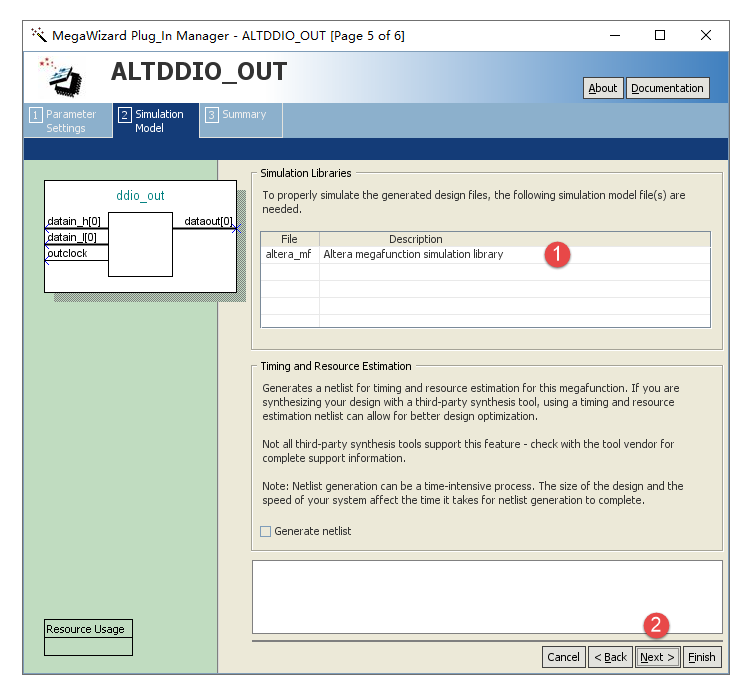Minimize the MegaWizard window
The image size is (753, 691).
click(615, 36)
